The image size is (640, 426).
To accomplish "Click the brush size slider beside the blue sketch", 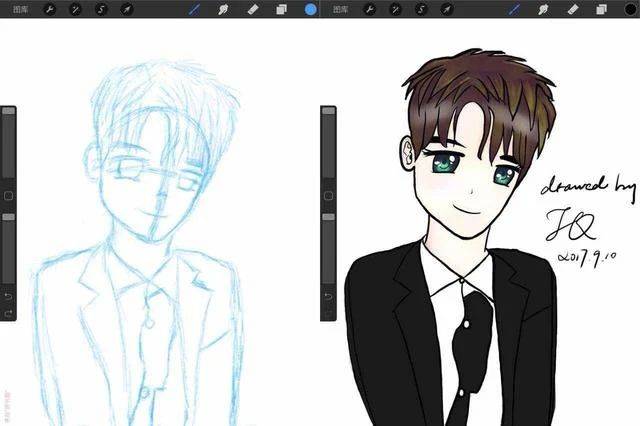I will point(9,142).
